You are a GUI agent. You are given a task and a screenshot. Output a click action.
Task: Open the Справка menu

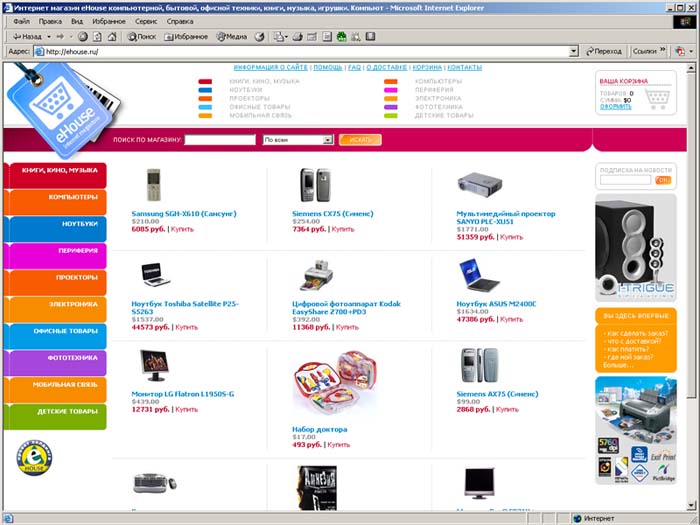(x=180, y=21)
